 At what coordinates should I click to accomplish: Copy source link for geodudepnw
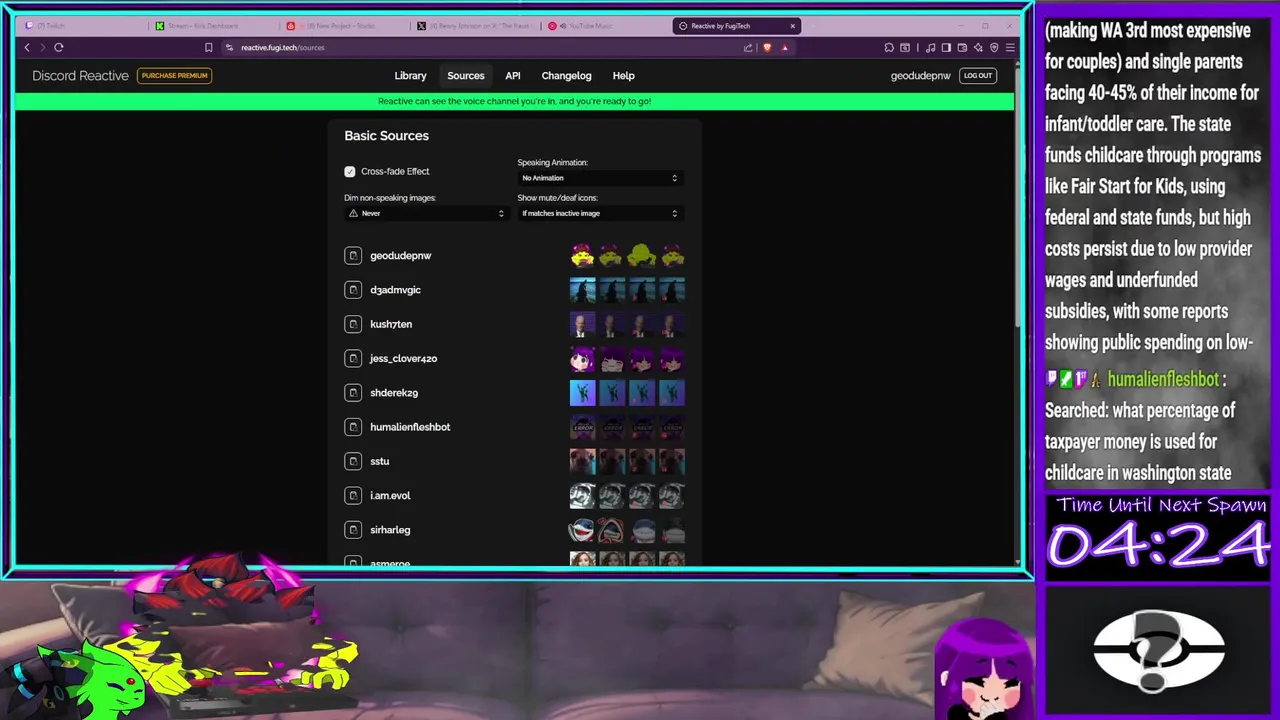tap(353, 256)
